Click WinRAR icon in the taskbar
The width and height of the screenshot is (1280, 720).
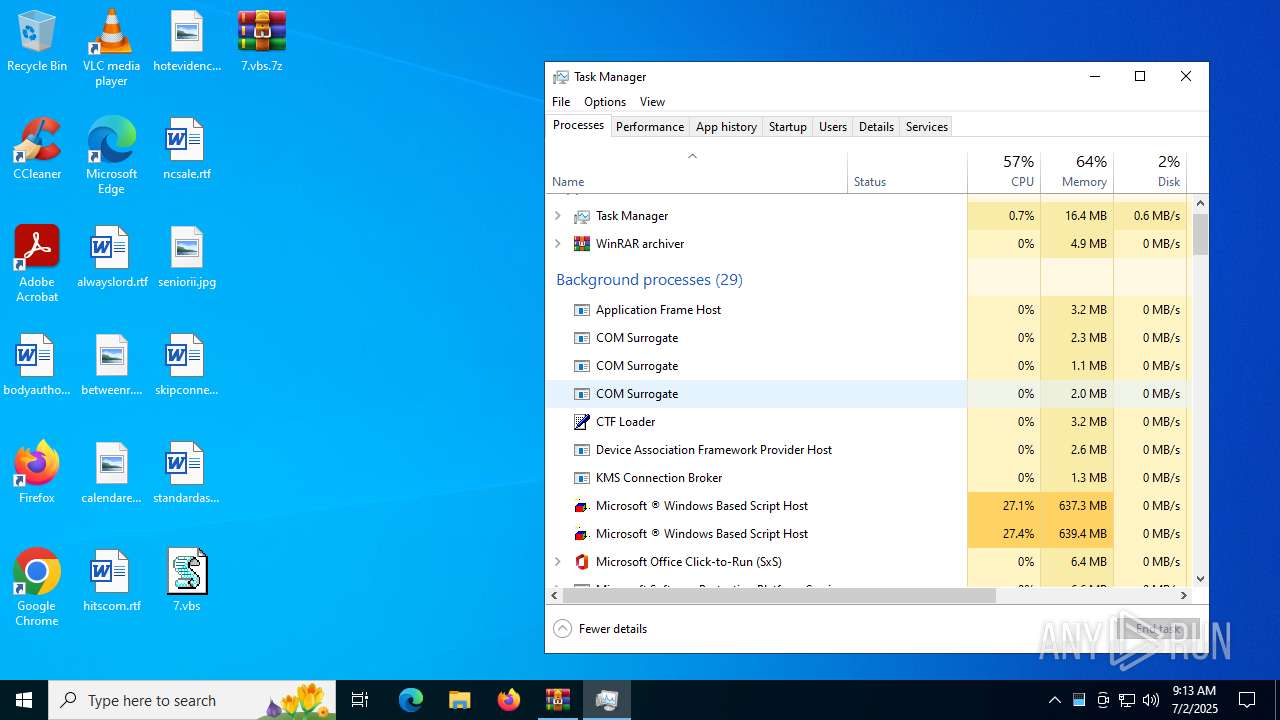557,700
